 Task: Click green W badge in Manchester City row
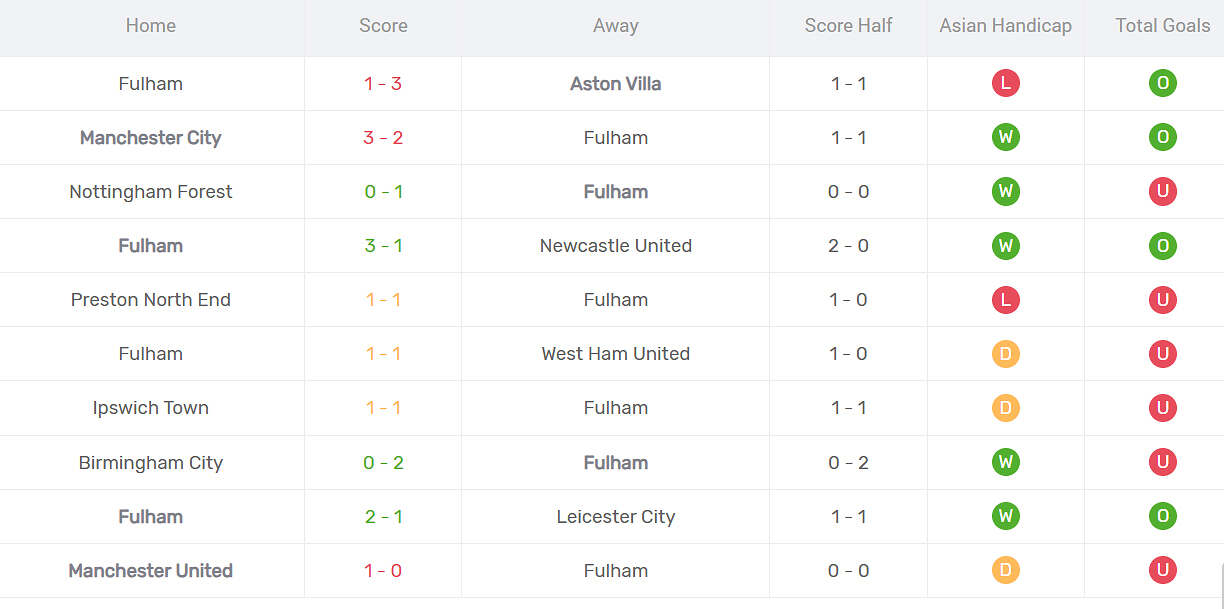click(x=1005, y=138)
